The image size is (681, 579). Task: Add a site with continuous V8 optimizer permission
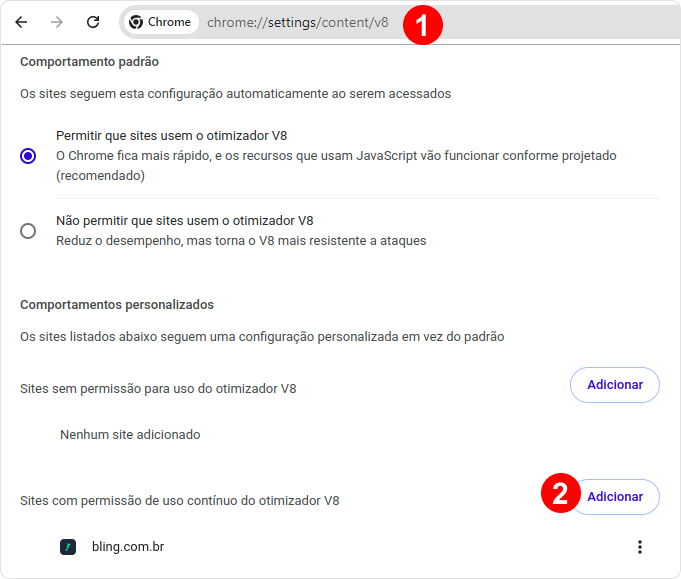(x=615, y=497)
